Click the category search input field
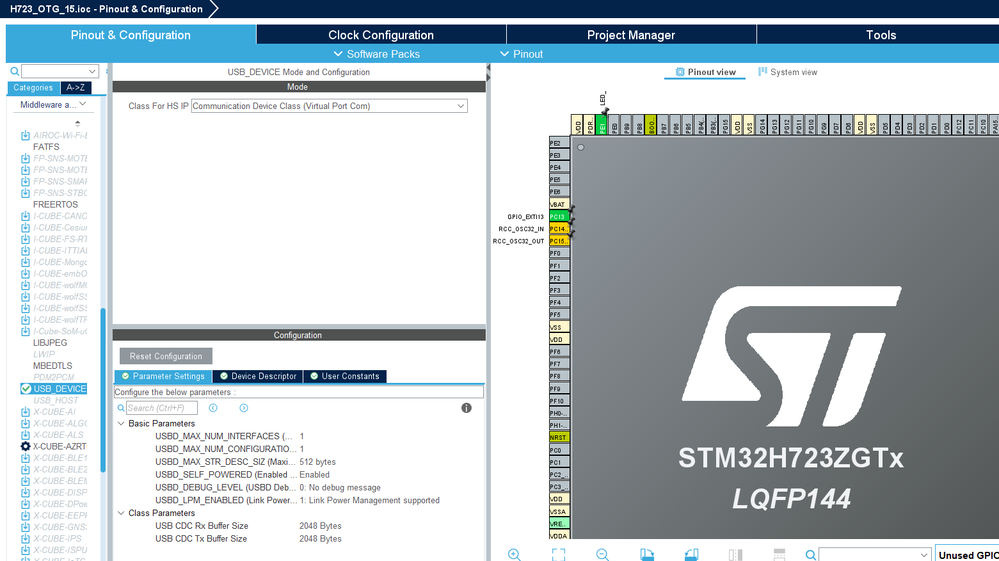The image size is (999, 561). pyautogui.click(x=55, y=71)
